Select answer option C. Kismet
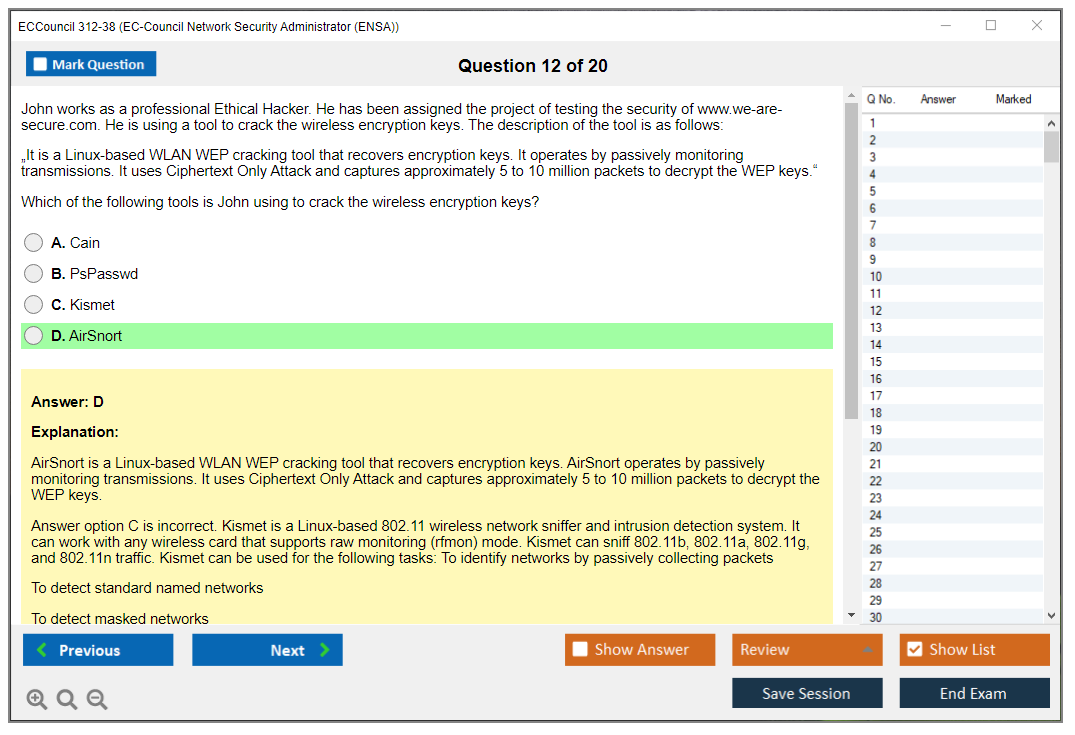The height and width of the screenshot is (735, 1075). click(34, 305)
